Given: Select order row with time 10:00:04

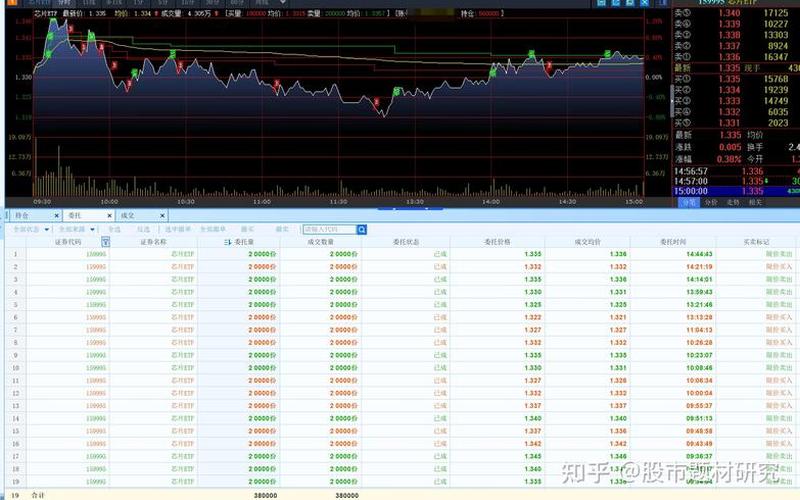Looking at the screenshot, I should (x=402, y=393).
